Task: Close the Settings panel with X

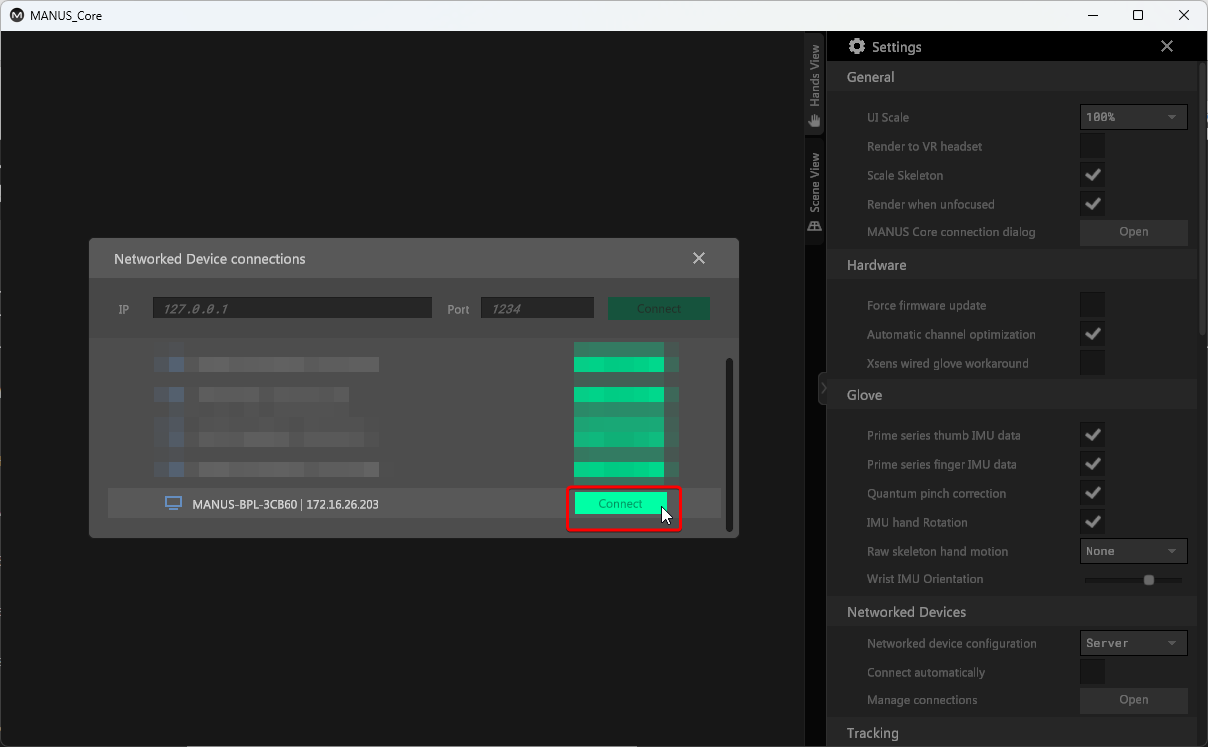Action: point(1166,47)
